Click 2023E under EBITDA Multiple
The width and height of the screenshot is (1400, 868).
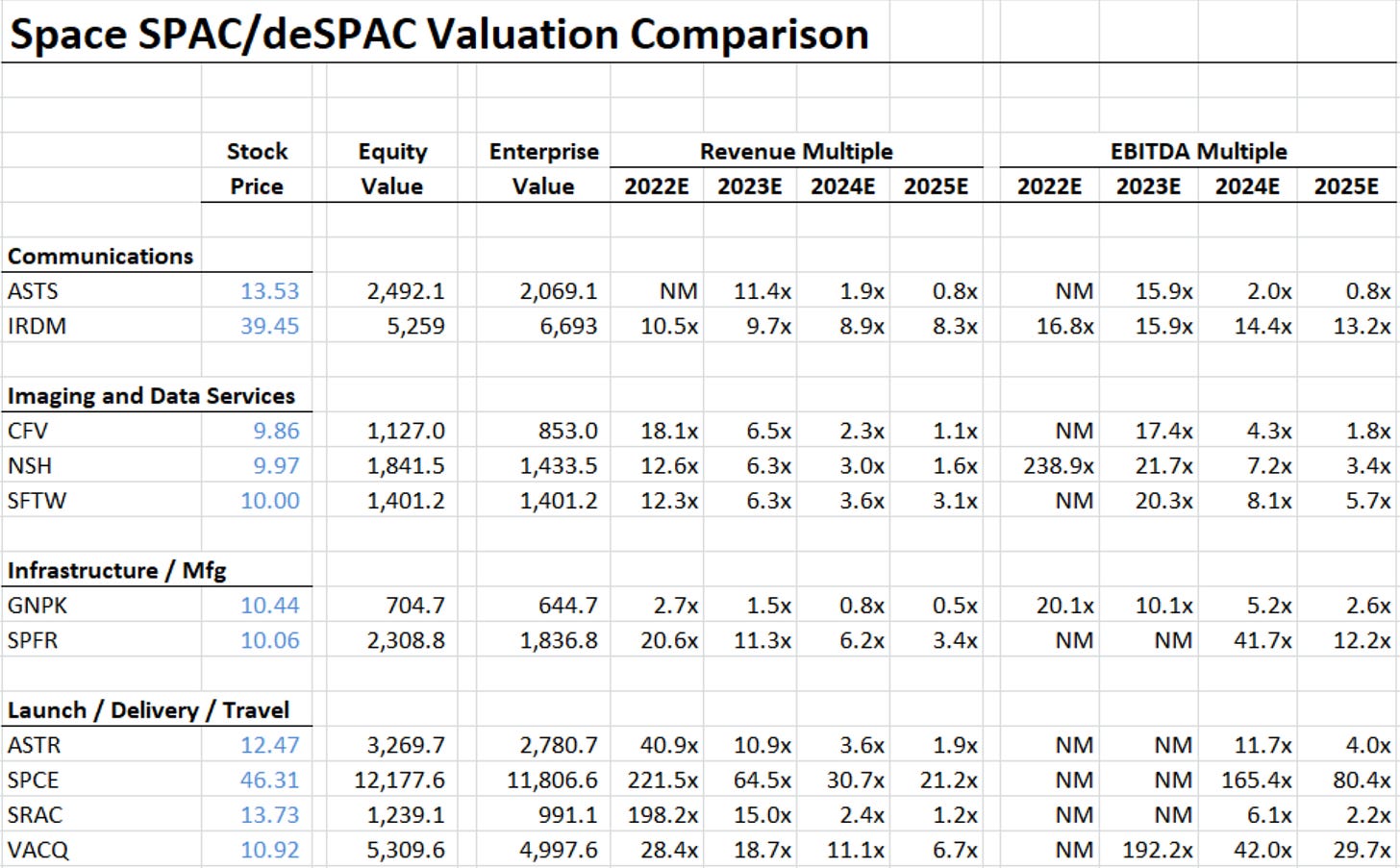(1148, 186)
